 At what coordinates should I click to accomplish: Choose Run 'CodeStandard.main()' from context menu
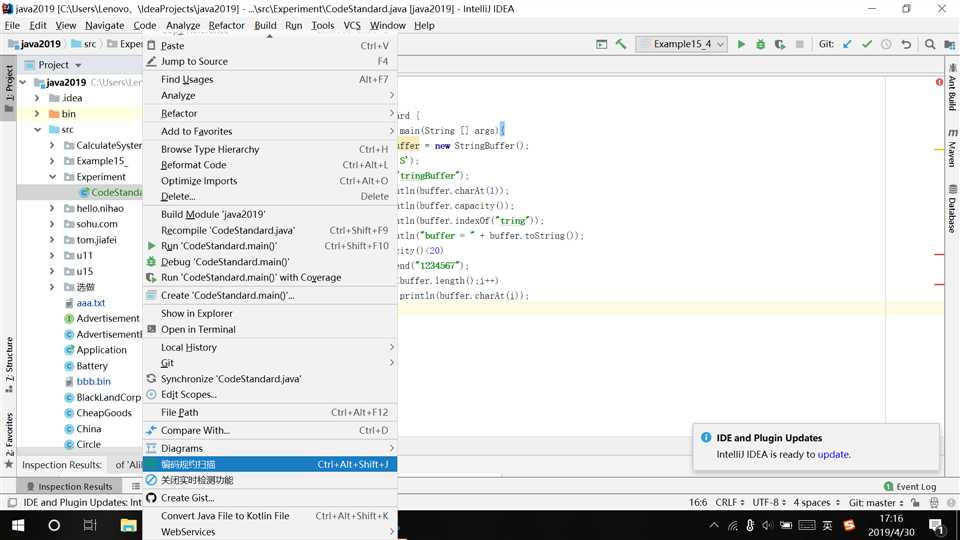(269, 246)
